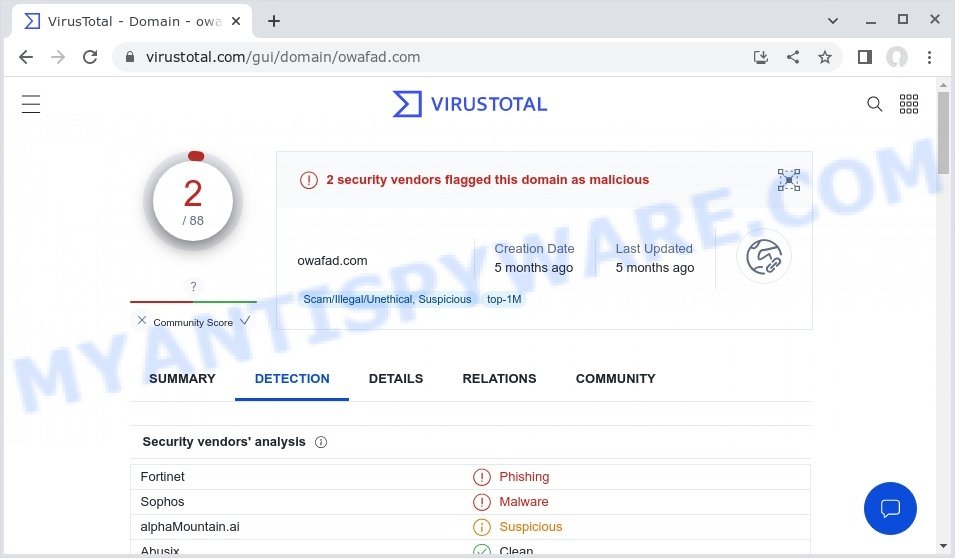Click the site lock icon in address bar
Image resolution: width=955 pixels, height=558 pixels.
[129, 57]
